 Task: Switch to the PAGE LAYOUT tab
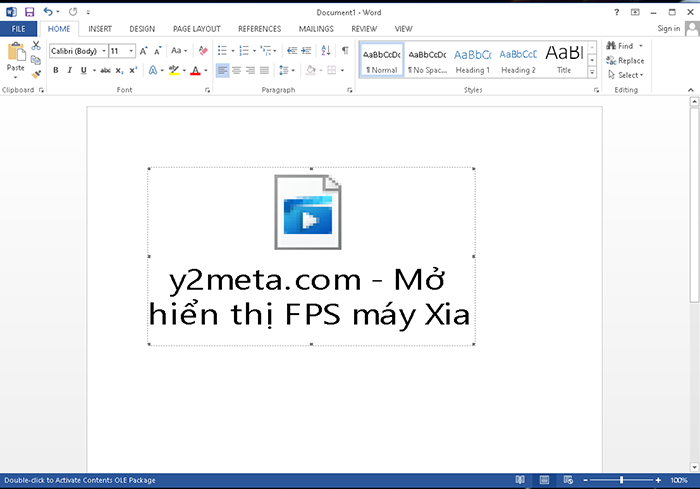click(196, 29)
